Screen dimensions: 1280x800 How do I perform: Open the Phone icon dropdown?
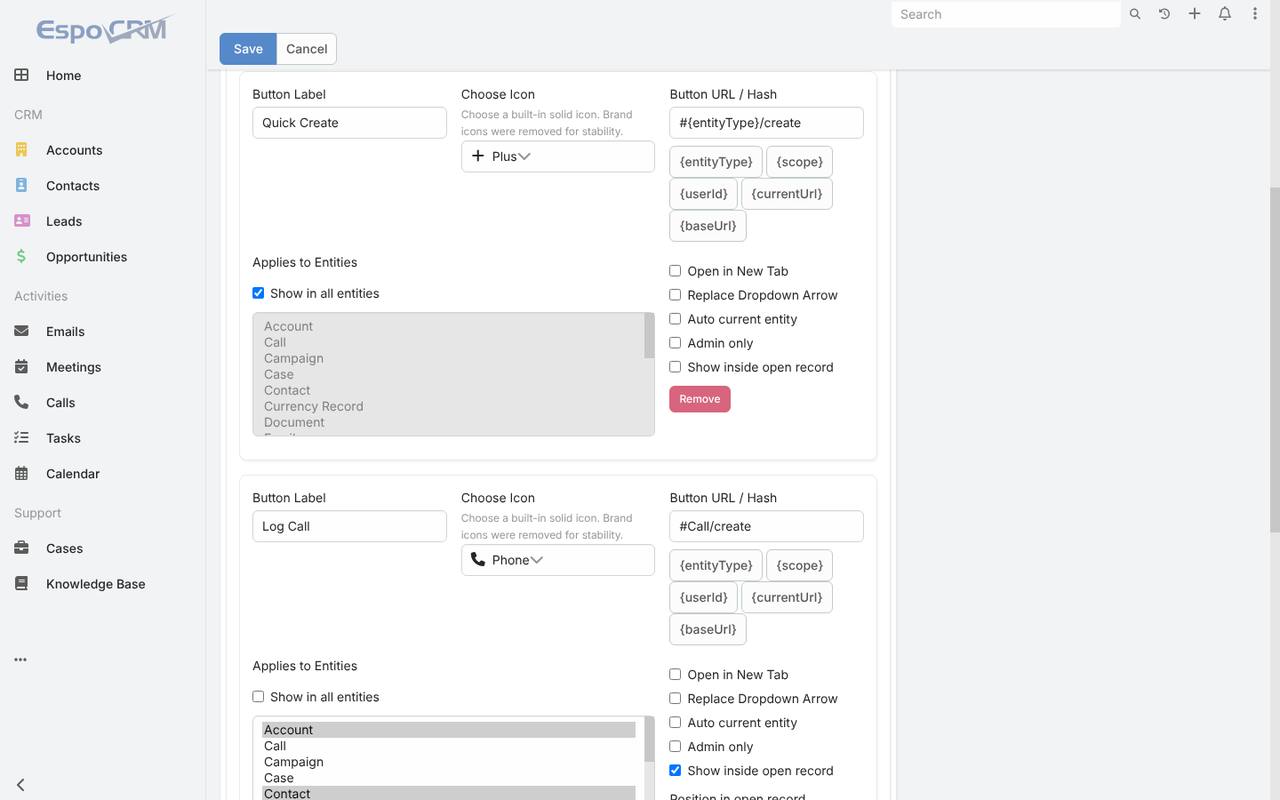(558, 560)
